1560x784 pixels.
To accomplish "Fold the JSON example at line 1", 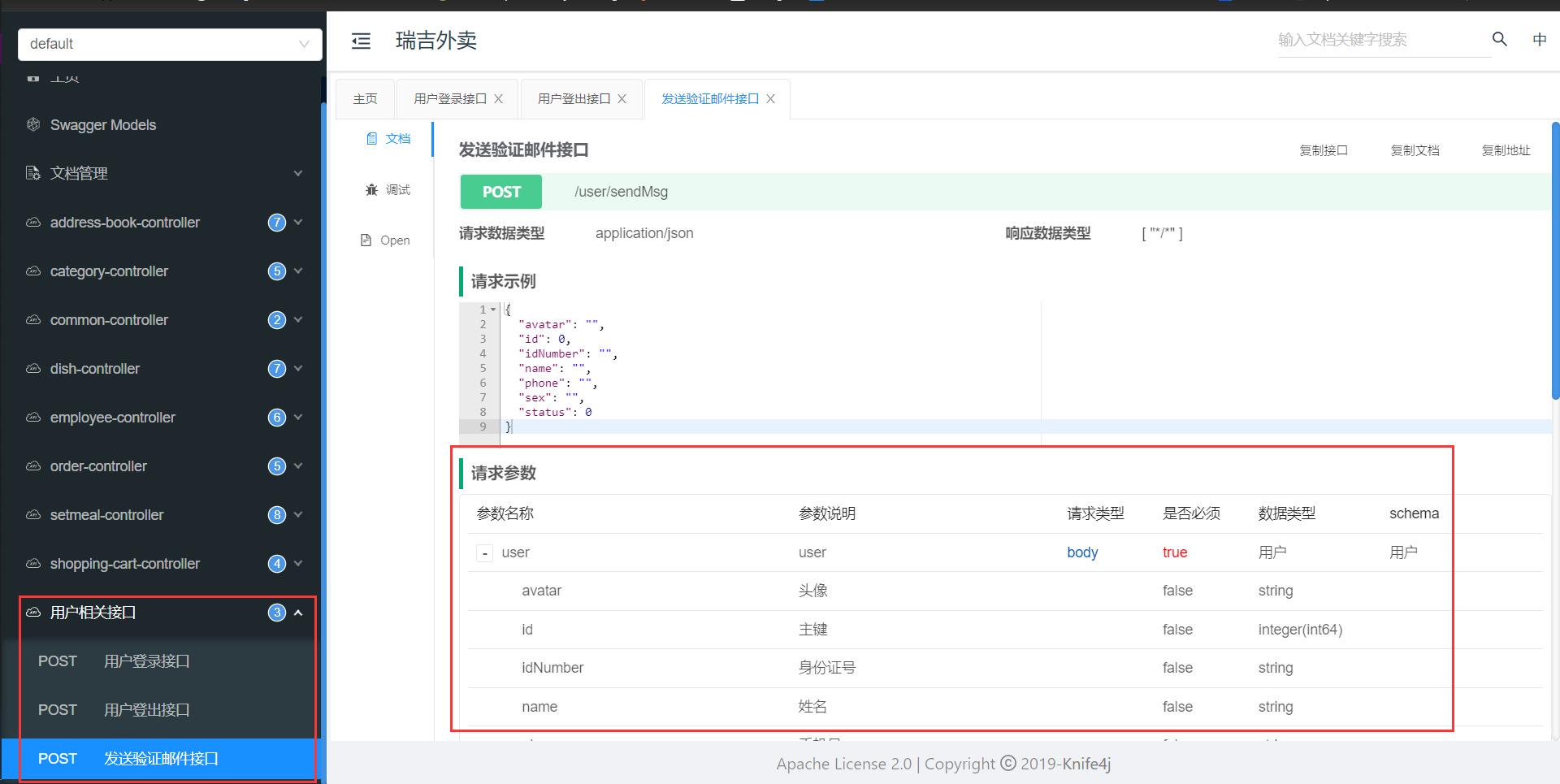I will 493,310.
